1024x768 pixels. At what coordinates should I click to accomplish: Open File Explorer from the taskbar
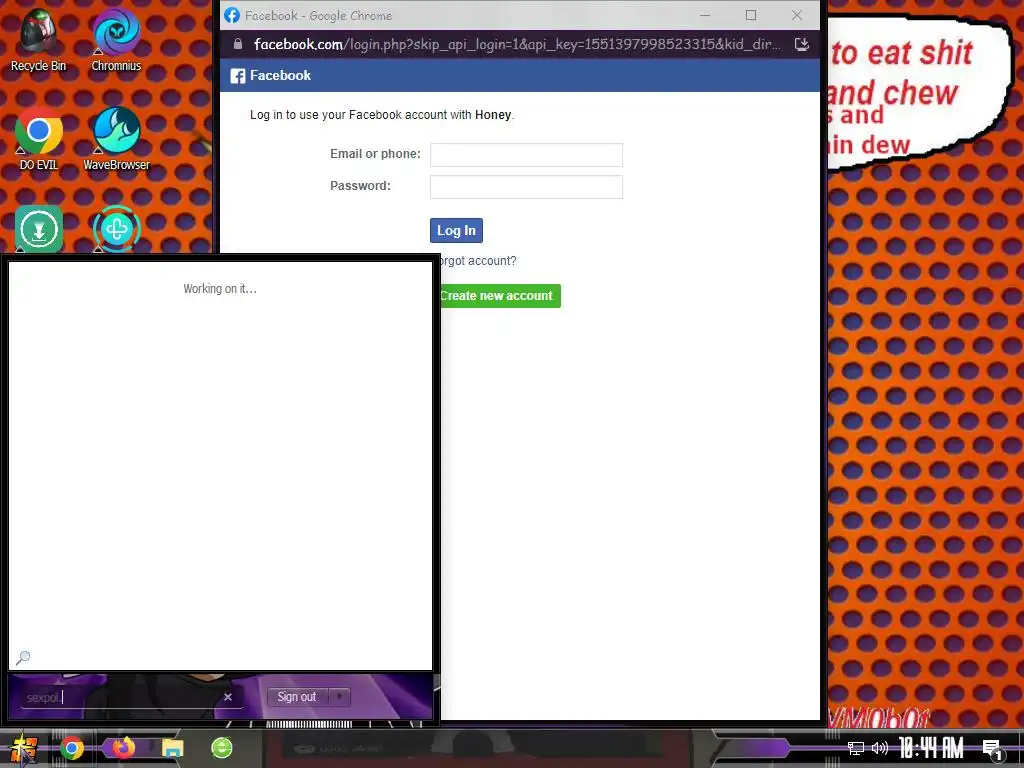pos(172,748)
